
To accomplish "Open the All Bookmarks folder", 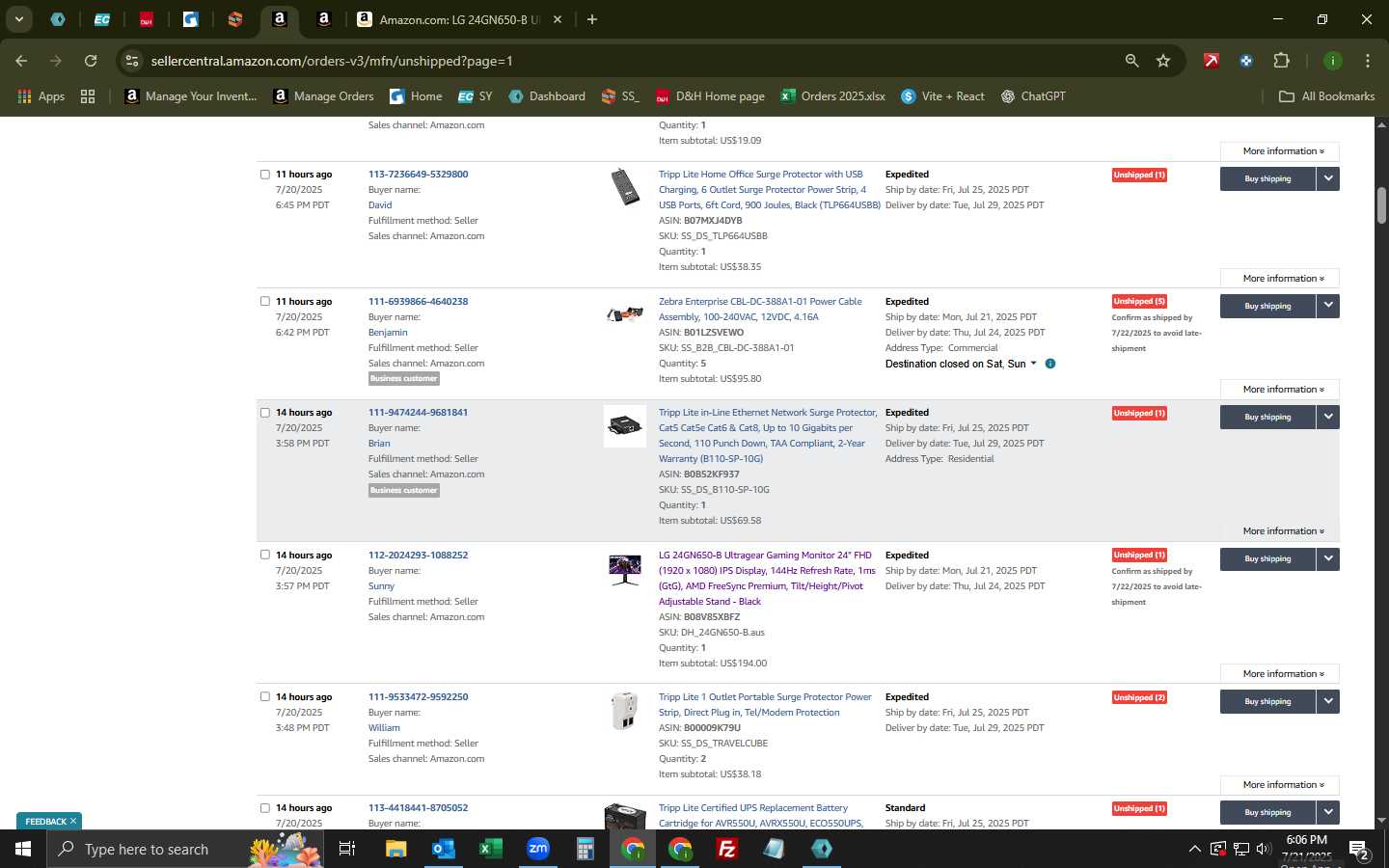I will click(x=1326, y=96).
